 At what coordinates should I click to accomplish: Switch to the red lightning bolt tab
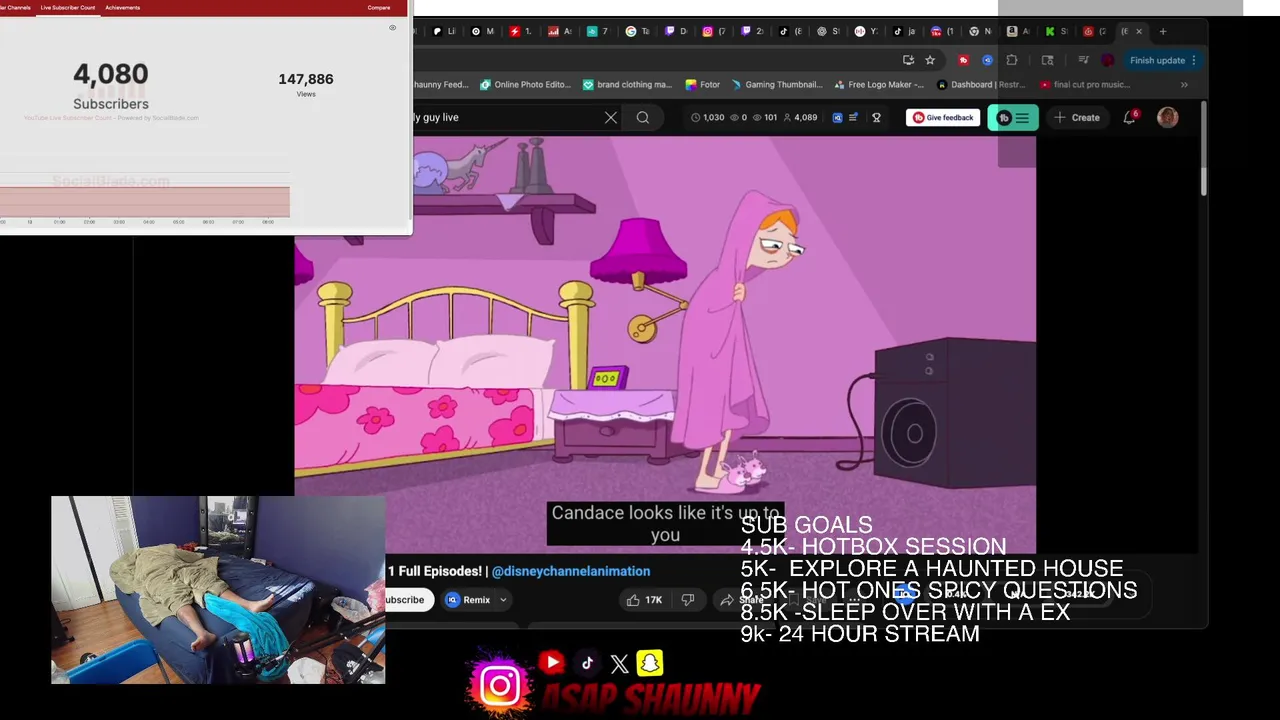[x=520, y=31]
